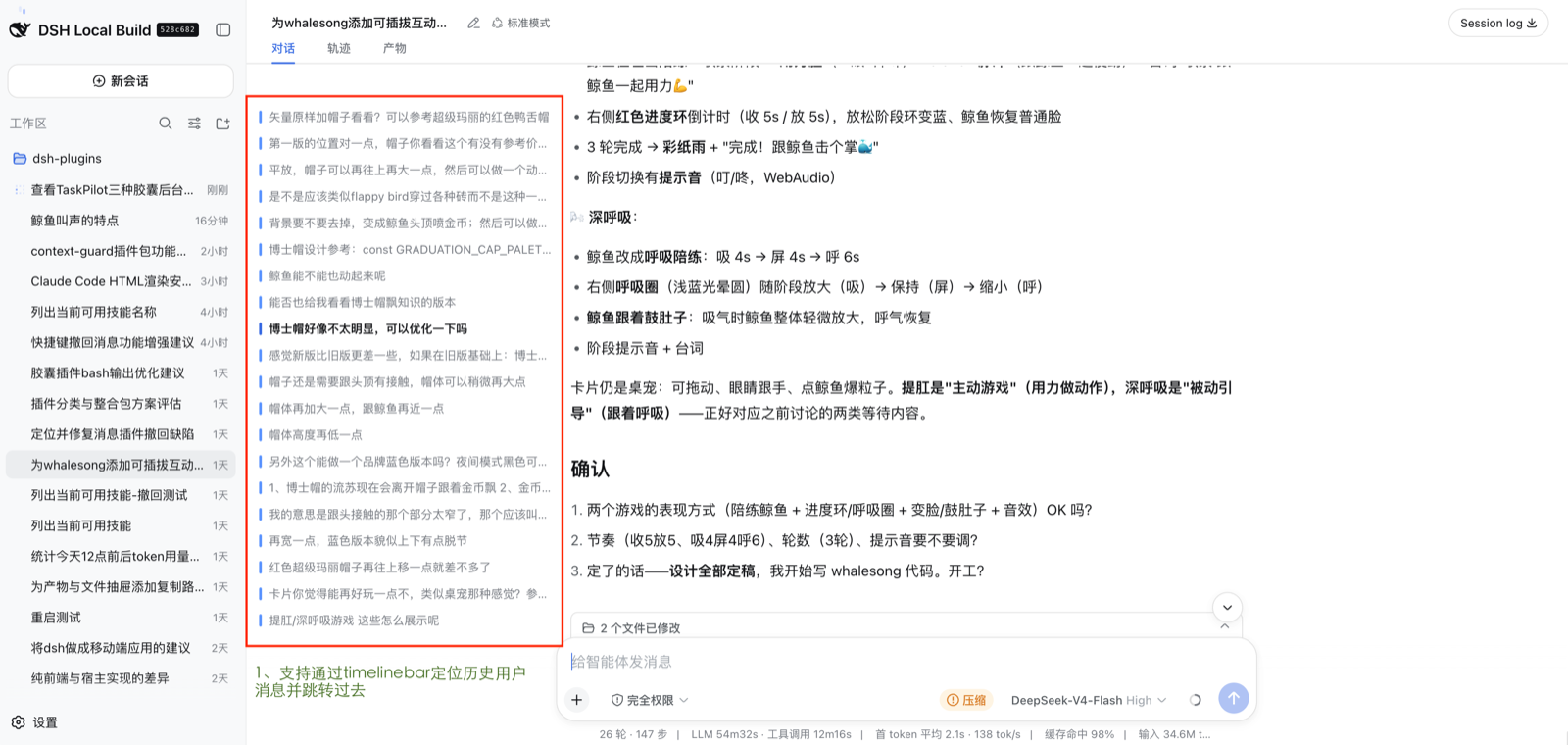Open session context-guard插件包功能
This screenshot has height=745, width=1568.
pyautogui.click(x=121, y=251)
